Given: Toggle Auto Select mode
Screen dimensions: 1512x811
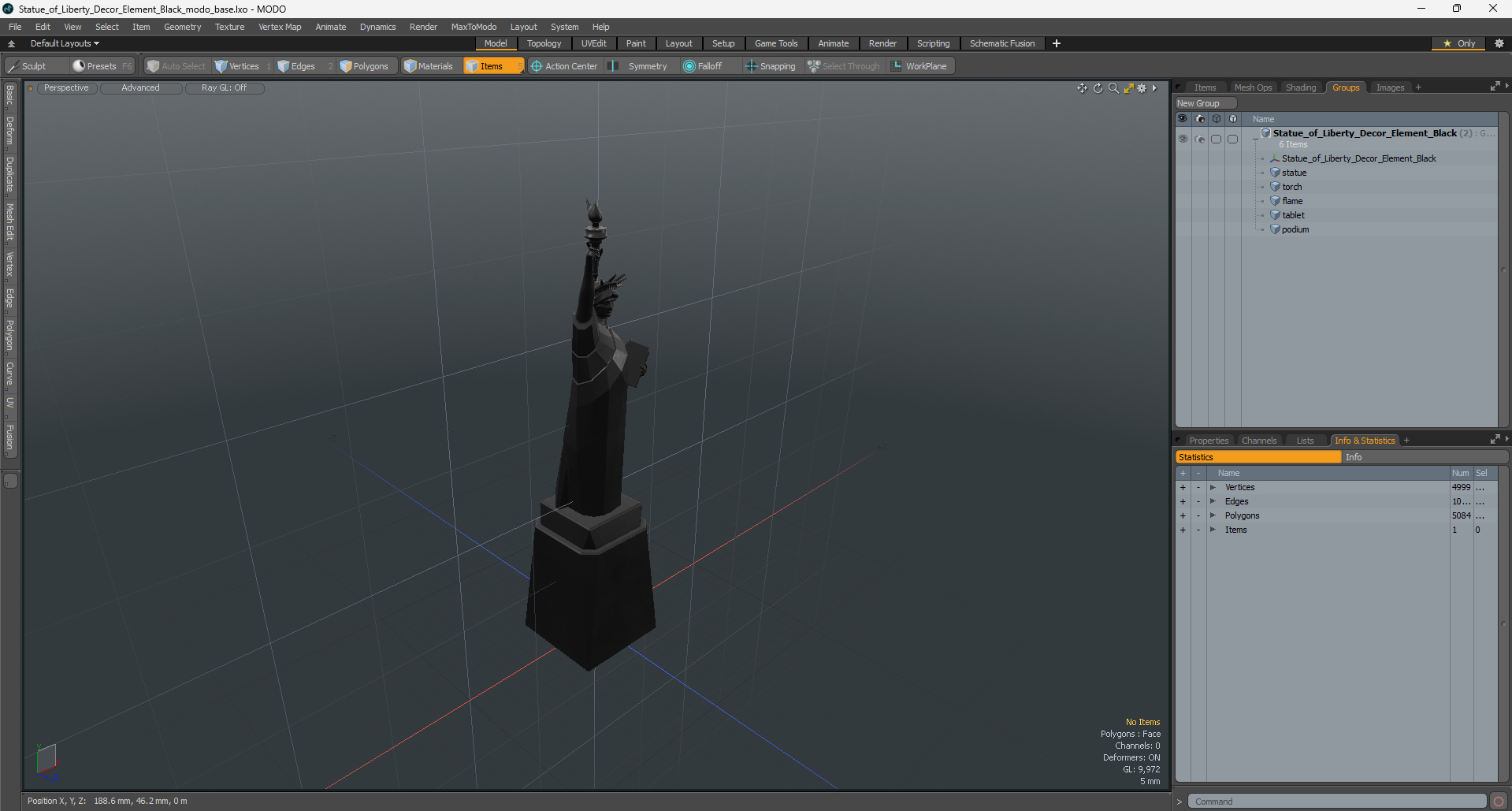Looking at the screenshot, I should click(x=176, y=66).
